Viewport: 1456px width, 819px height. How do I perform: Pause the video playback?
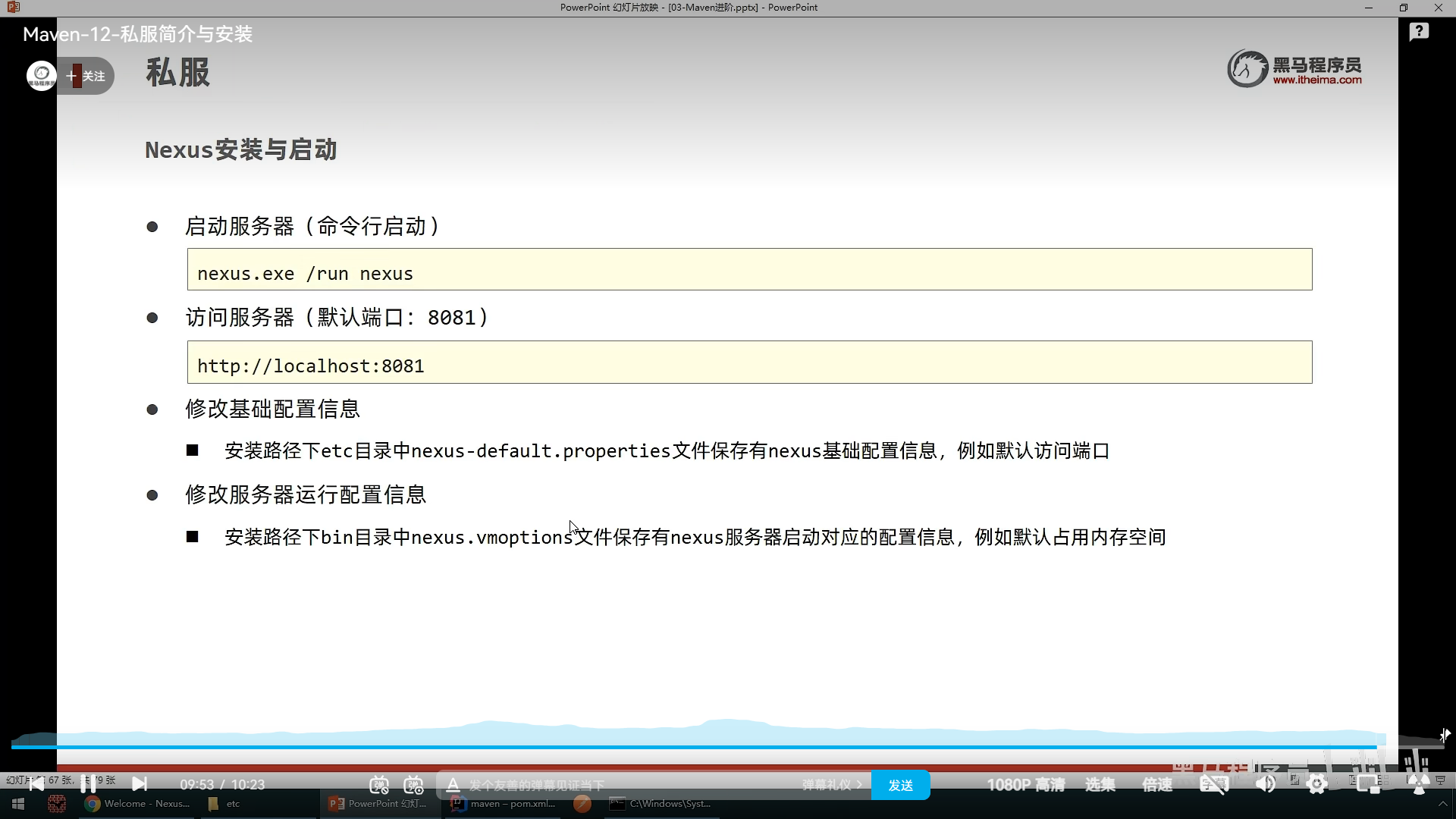[x=88, y=784]
